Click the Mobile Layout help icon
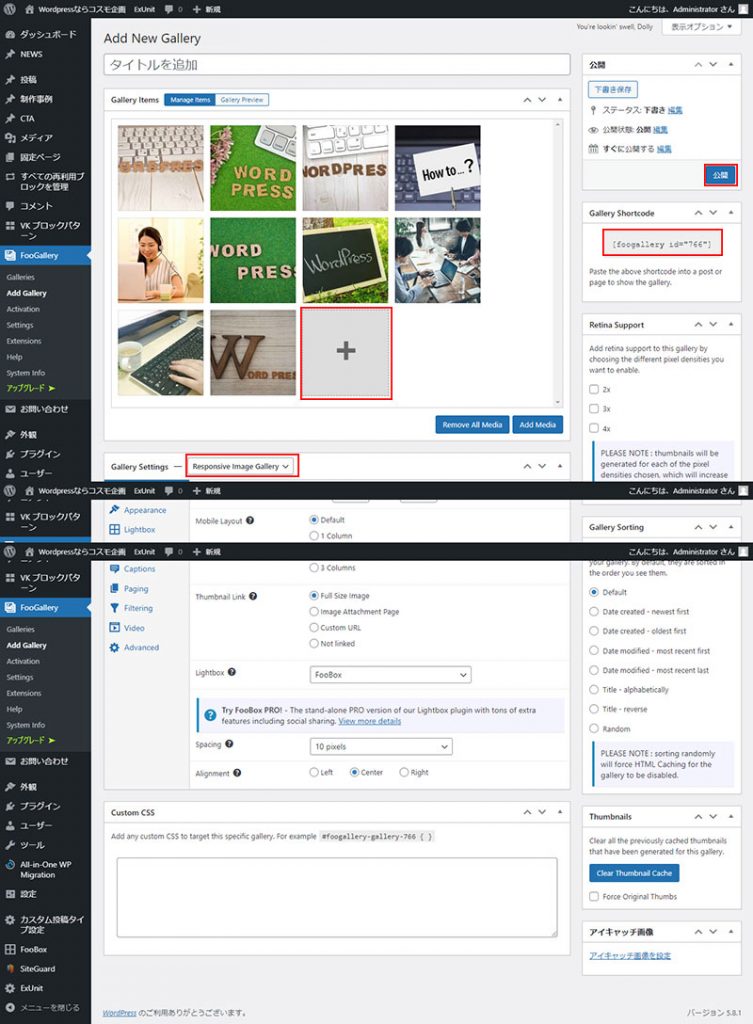 250,520
